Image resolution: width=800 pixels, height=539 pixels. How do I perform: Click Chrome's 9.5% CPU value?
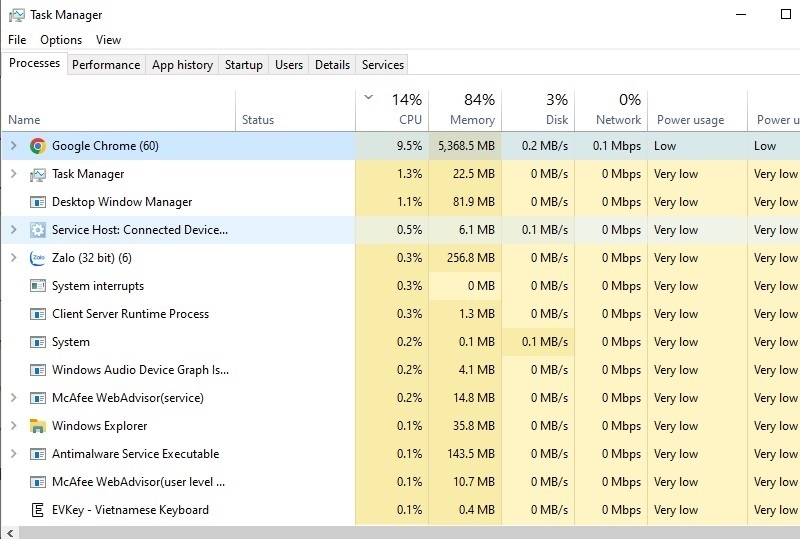(409, 146)
